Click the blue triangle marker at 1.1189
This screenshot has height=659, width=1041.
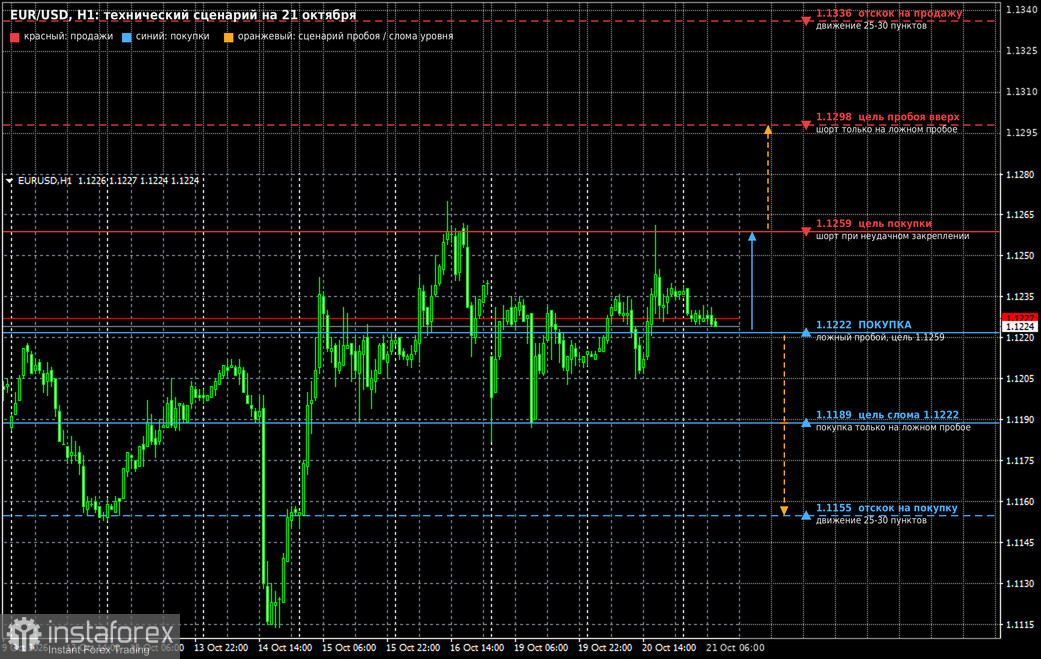[806, 422]
